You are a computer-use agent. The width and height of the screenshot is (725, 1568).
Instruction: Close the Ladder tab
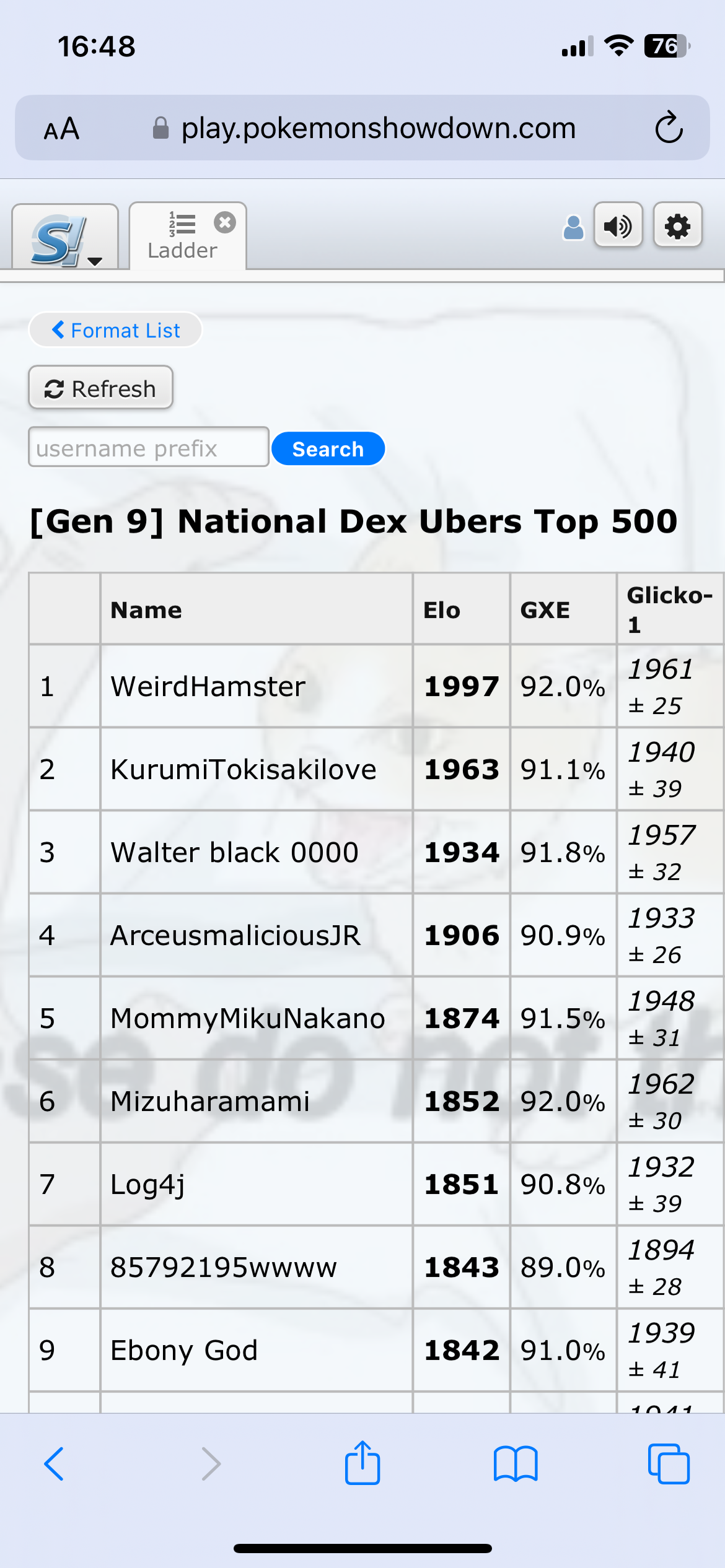tap(225, 222)
